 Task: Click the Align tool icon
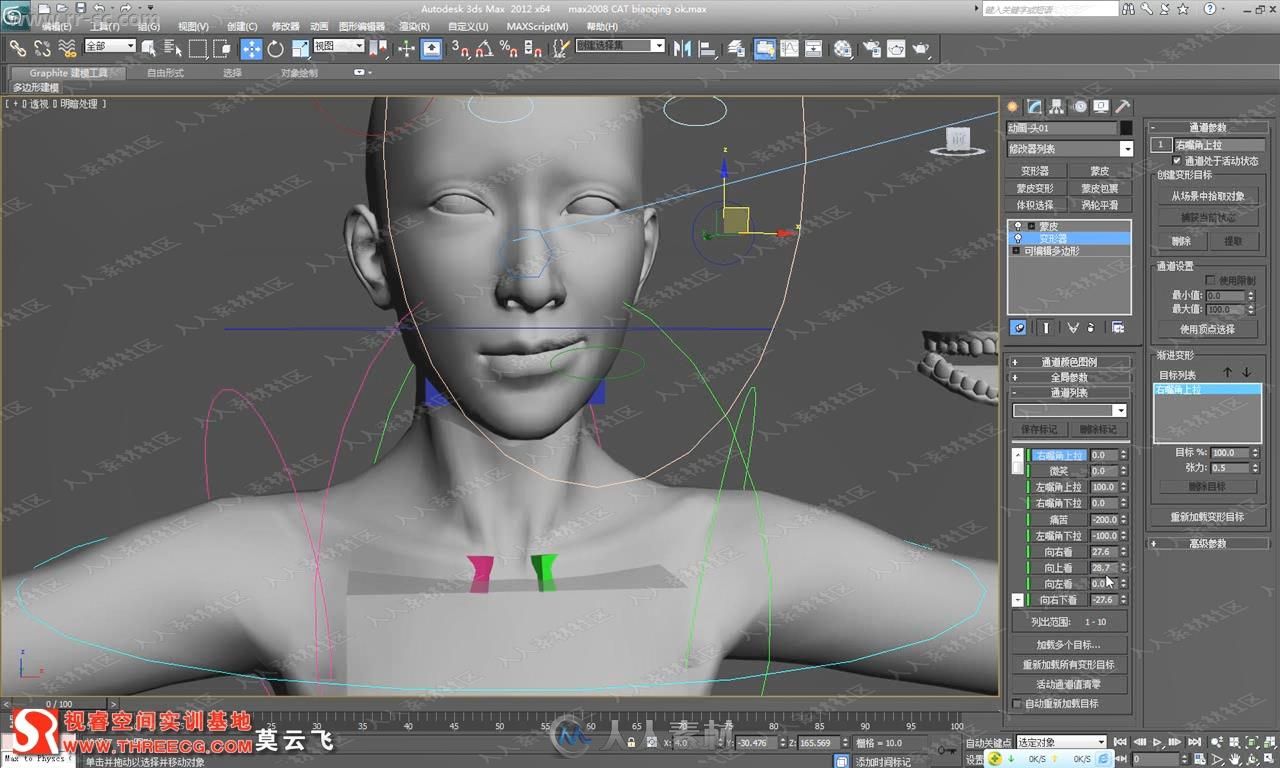pos(708,47)
